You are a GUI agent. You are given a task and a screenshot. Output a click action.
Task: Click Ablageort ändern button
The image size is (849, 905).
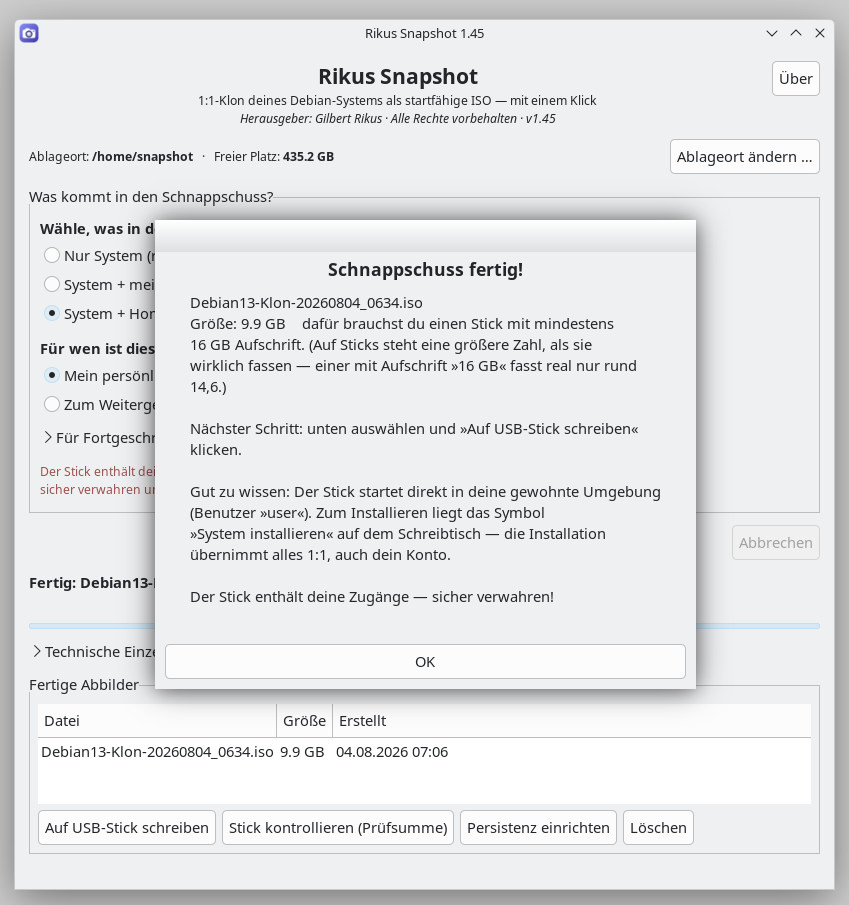pos(745,156)
